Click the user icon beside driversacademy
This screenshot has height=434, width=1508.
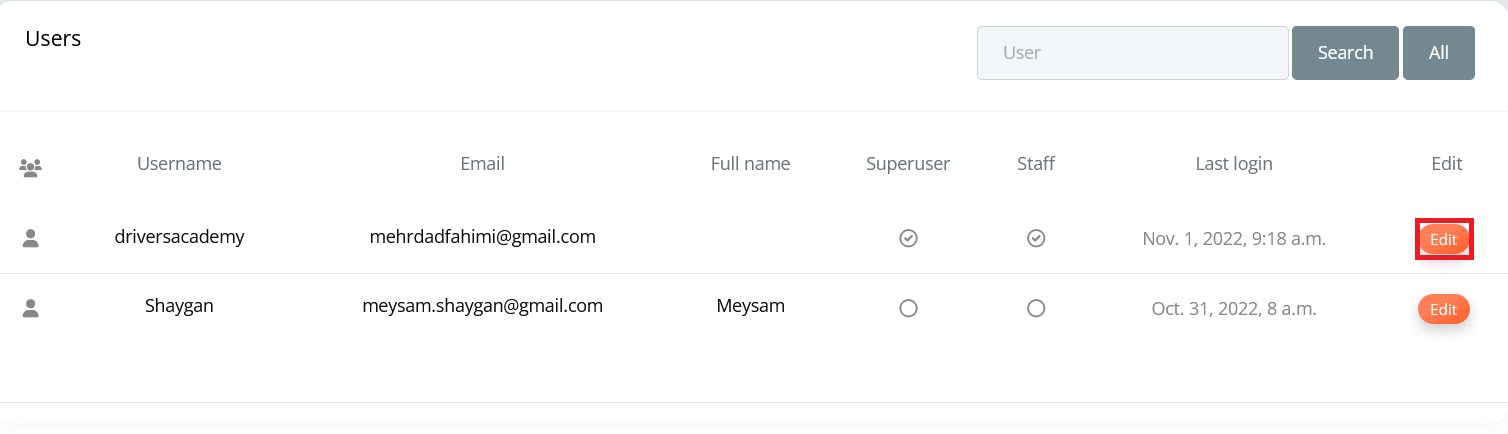[x=31, y=238]
